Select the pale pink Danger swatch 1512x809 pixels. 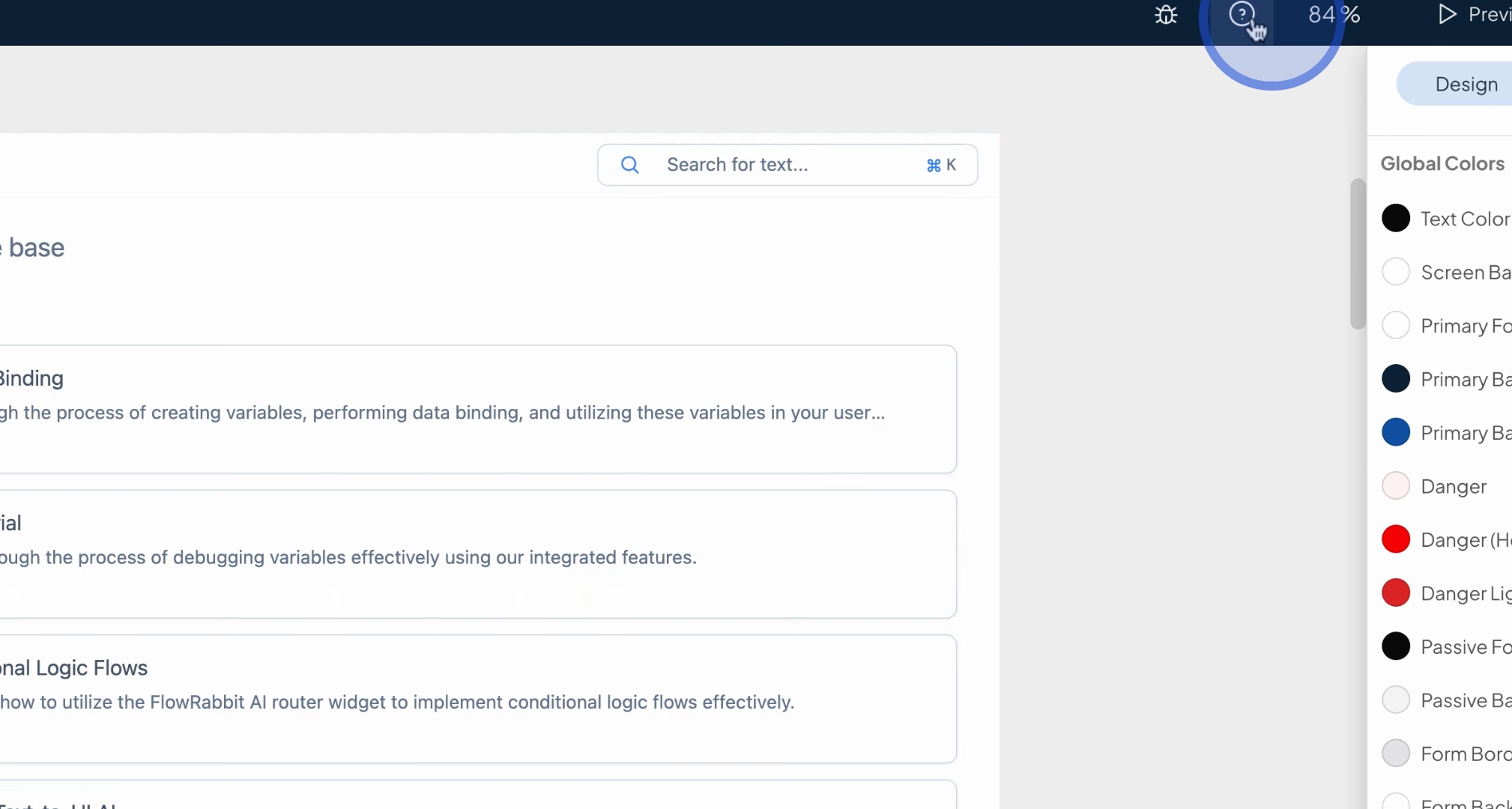coord(1396,486)
